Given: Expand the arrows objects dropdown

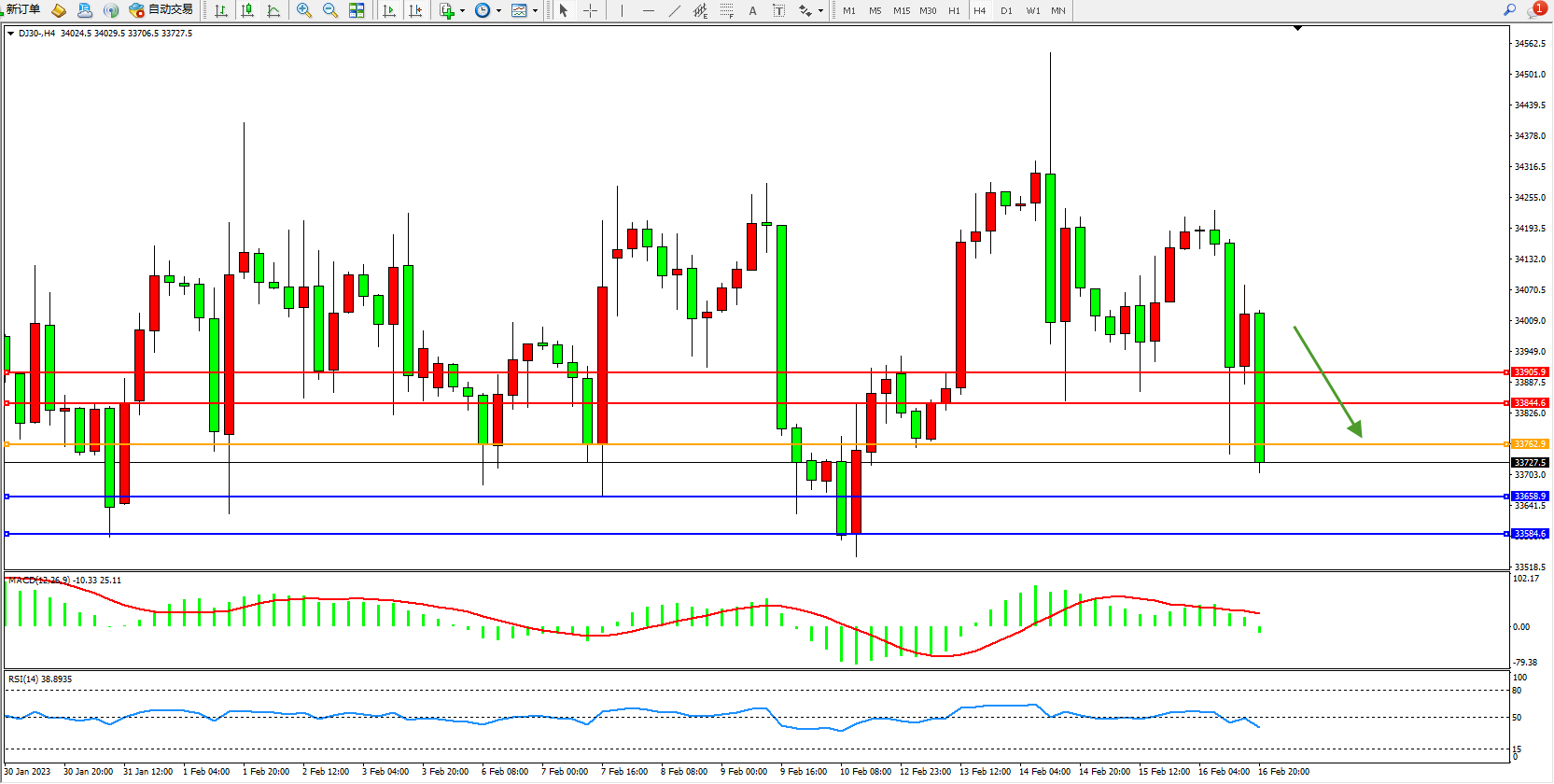Looking at the screenshot, I should (820, 11).
